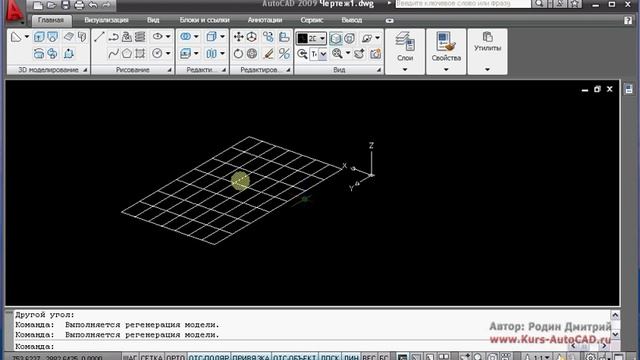Toggle СЕТКА grid display in status bar
Image resolution: width=640 pixels, height=360 pixels.
click(151, 357)
